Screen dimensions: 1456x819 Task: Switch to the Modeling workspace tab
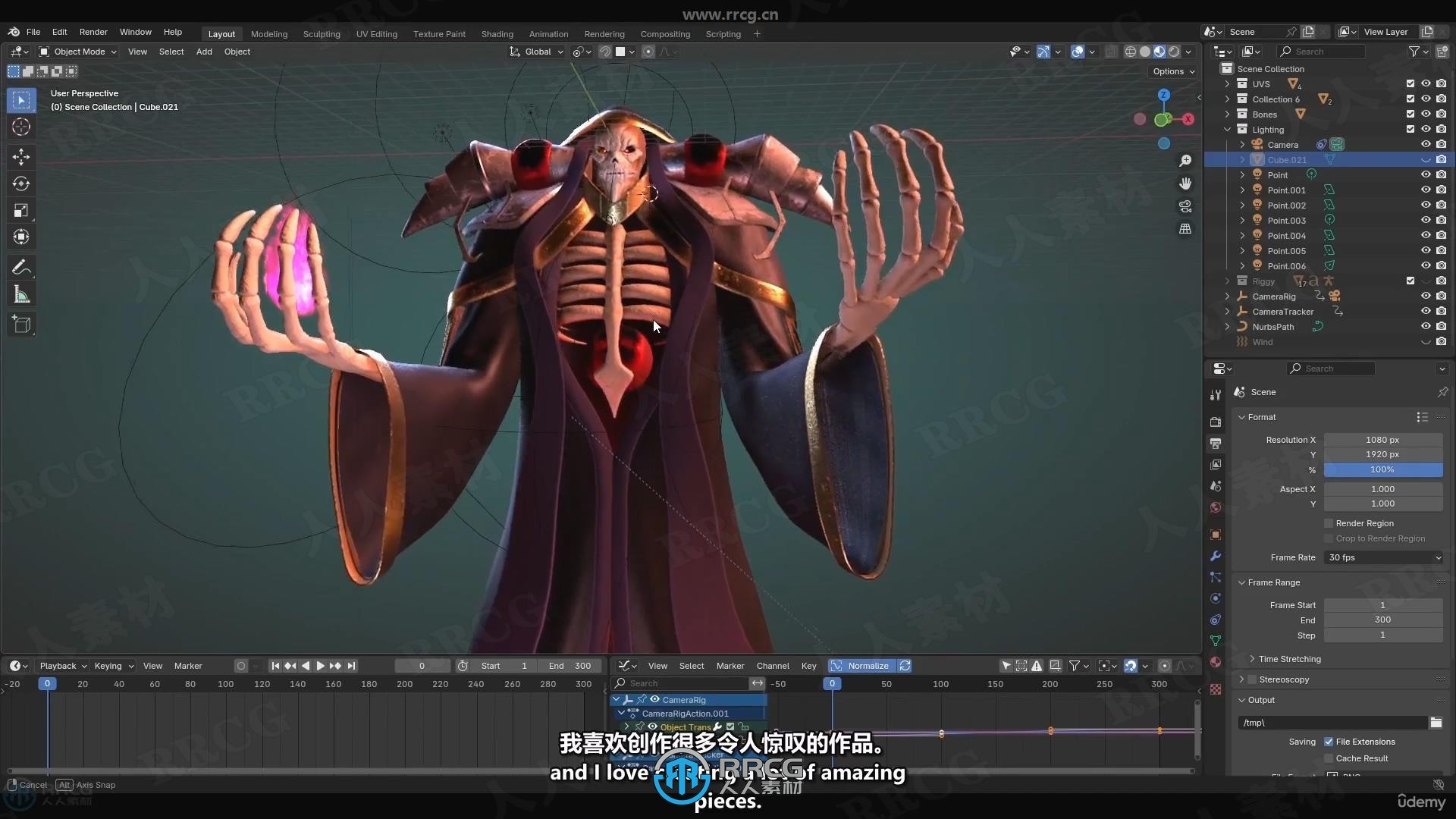[x=269, y=34]
